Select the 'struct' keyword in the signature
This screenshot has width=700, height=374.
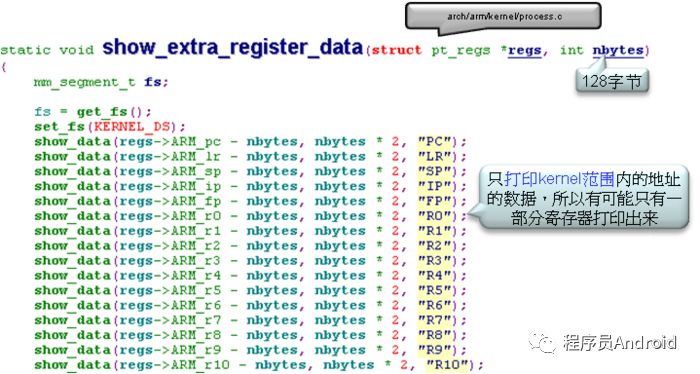tap(396, 50)
